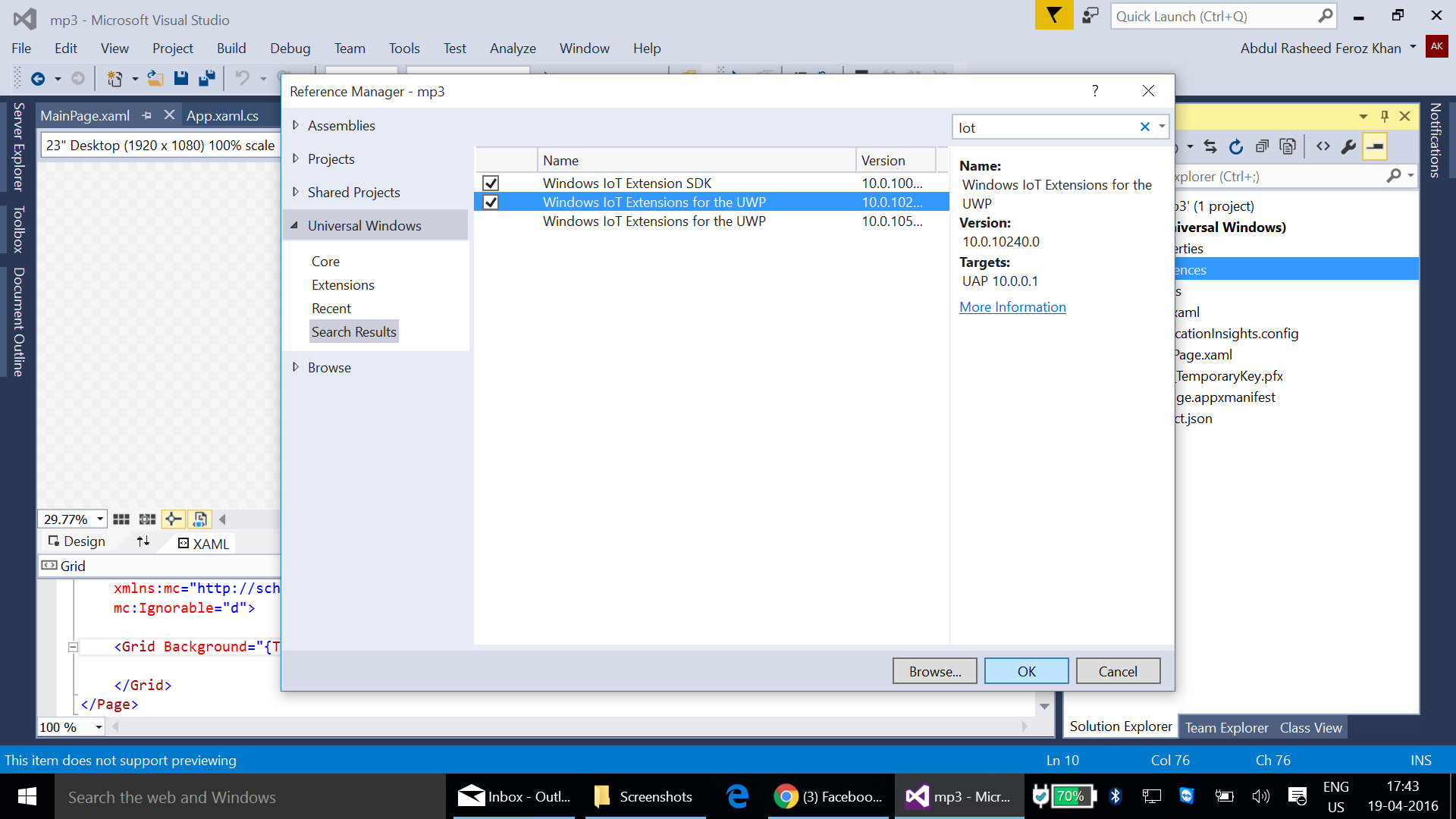Open the Action Center tray icon

[1298, 796]
